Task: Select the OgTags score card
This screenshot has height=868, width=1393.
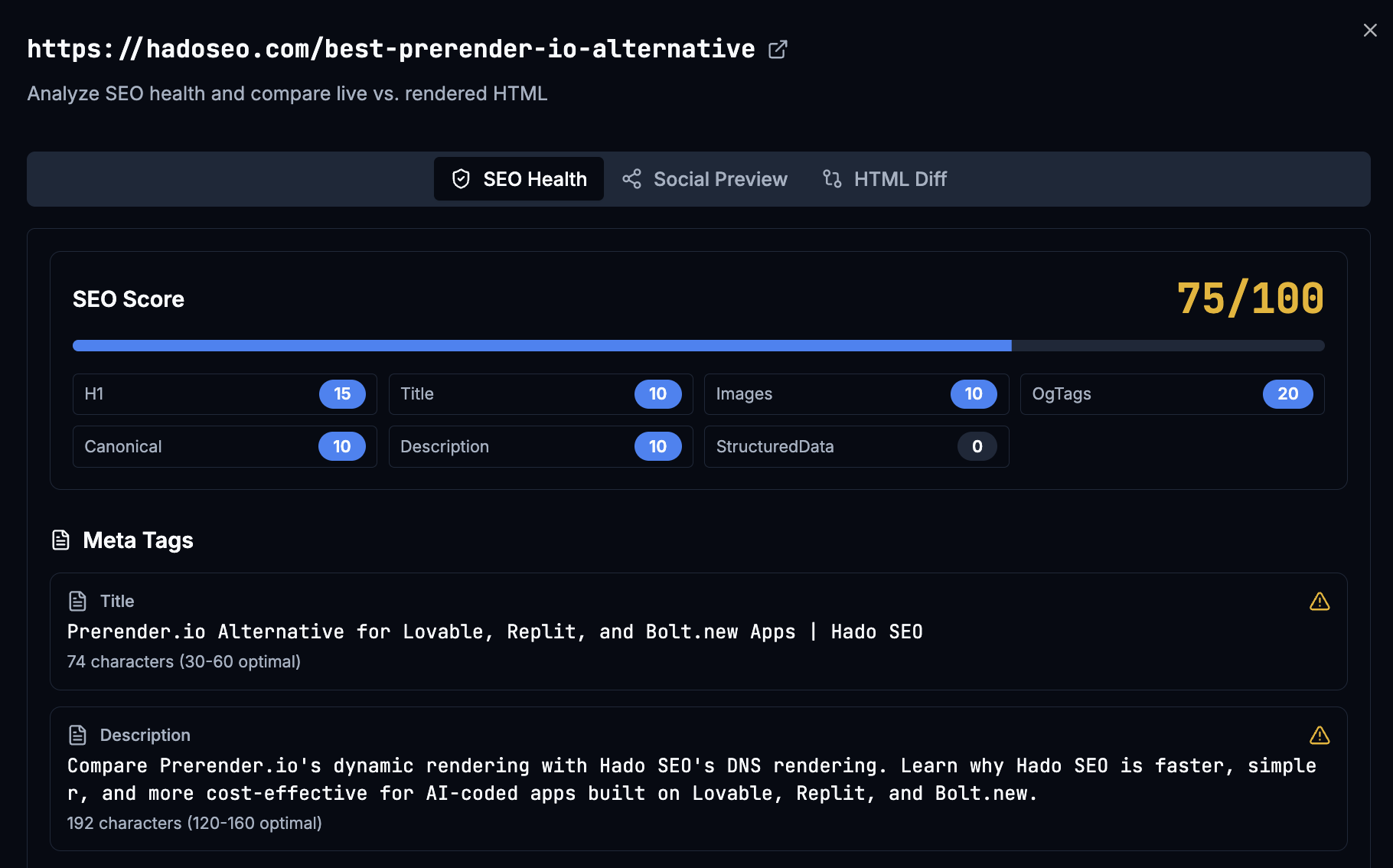Action: 1173,394
